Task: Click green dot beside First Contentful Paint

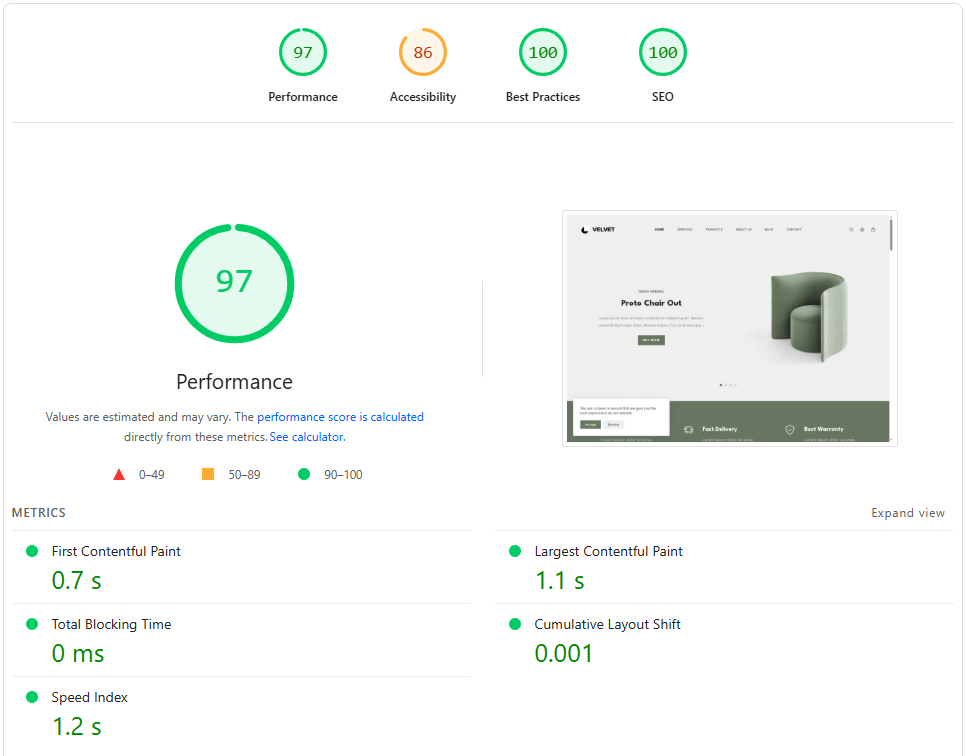Action: coord(32,551)
